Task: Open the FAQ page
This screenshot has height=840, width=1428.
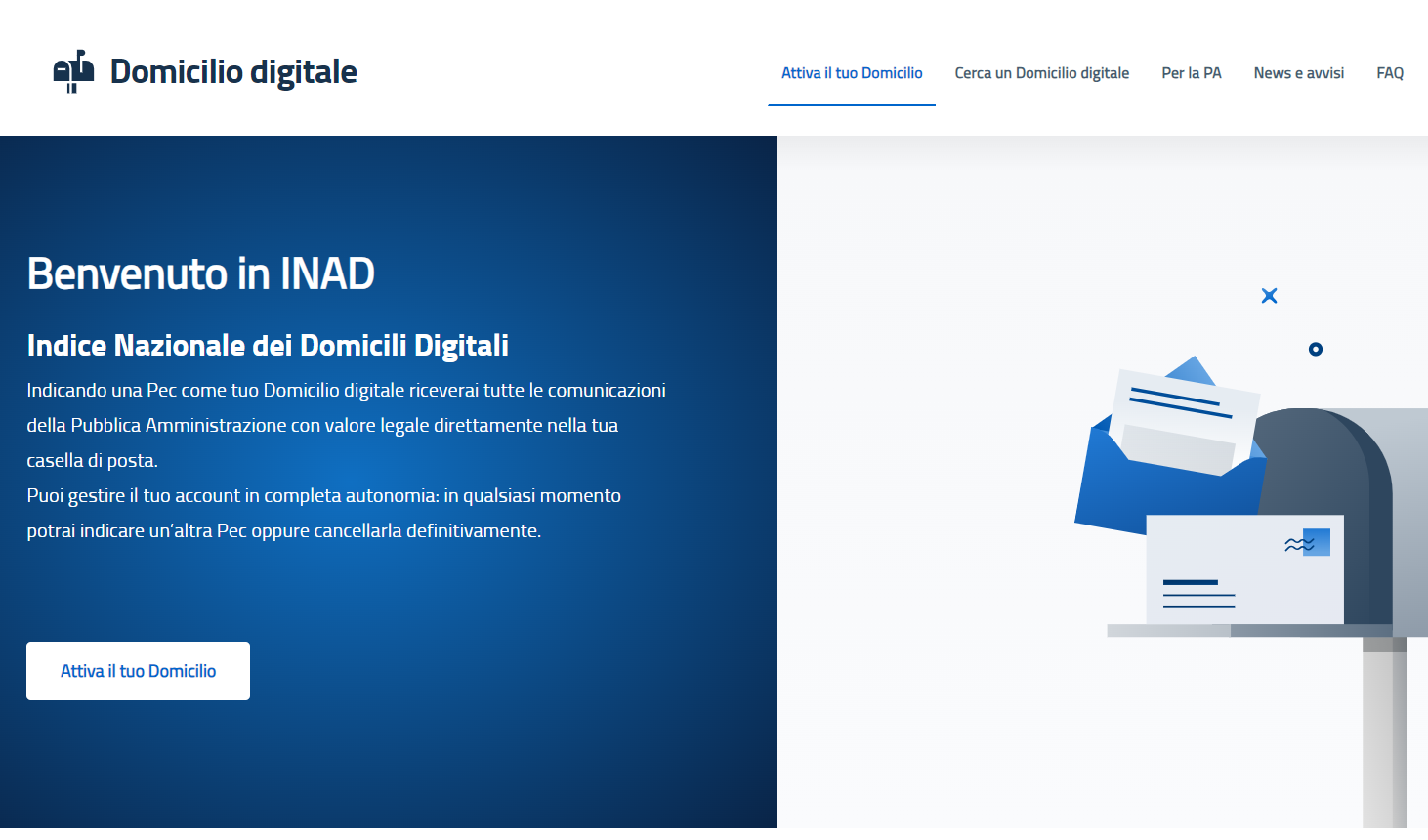Action: coord(1390,73)
